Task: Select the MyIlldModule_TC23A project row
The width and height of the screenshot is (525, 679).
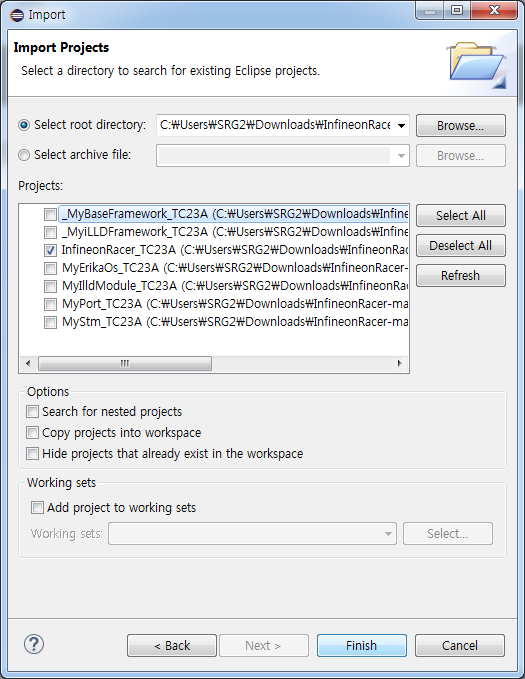Action: click(x=234, y=286)
